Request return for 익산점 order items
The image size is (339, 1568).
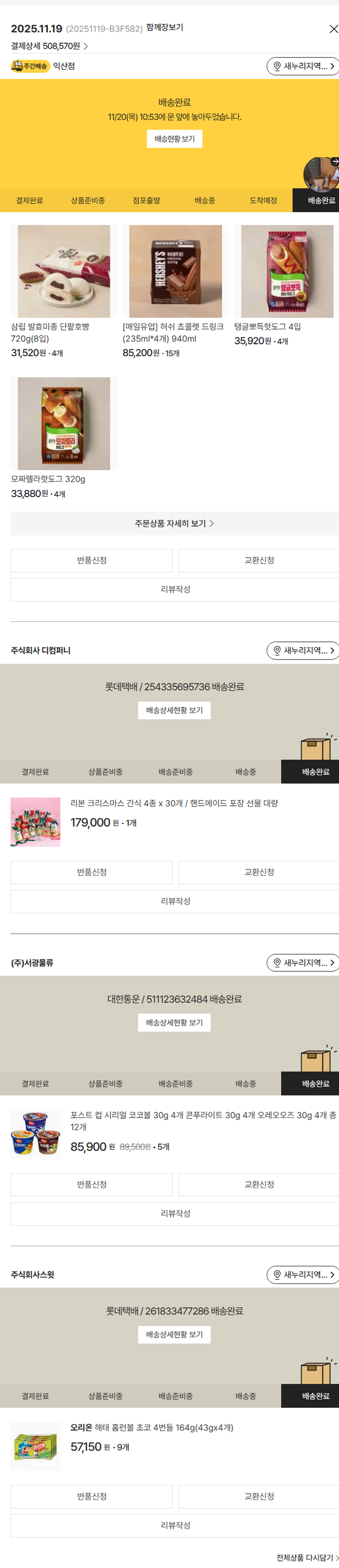(x=91, y=560)
